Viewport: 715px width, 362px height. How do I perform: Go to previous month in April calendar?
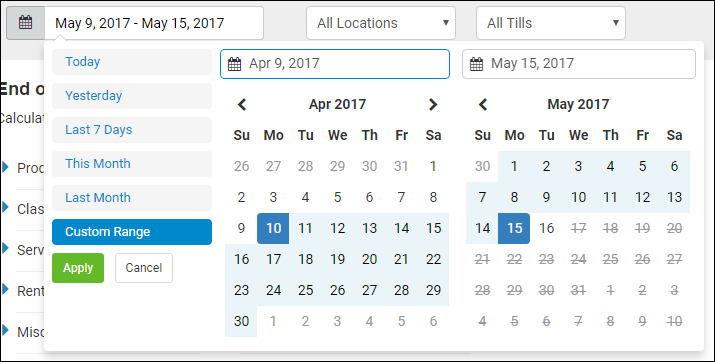coord(242,104)
